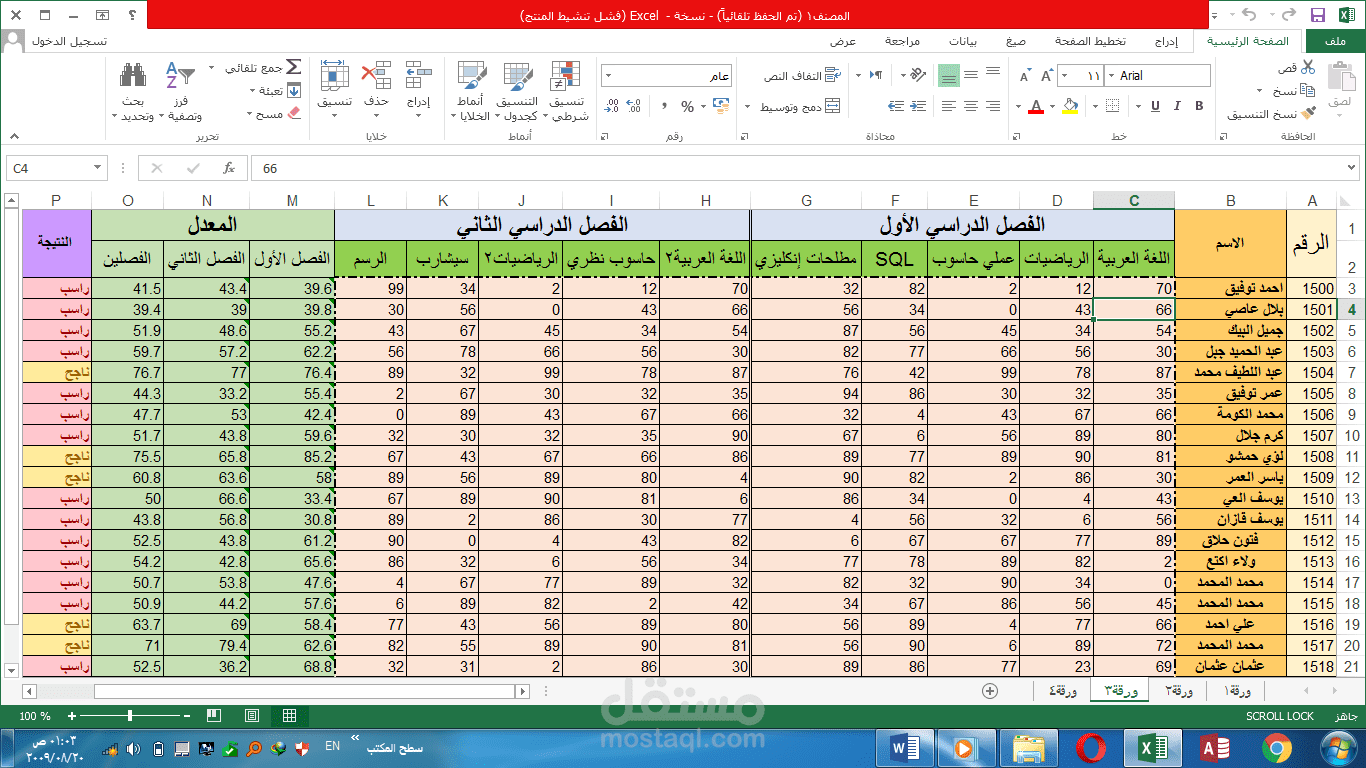This screenshot has height=768, width=1366.
Task: Click the تسجيل الدخول sign-in link
Action: [68, 41]
